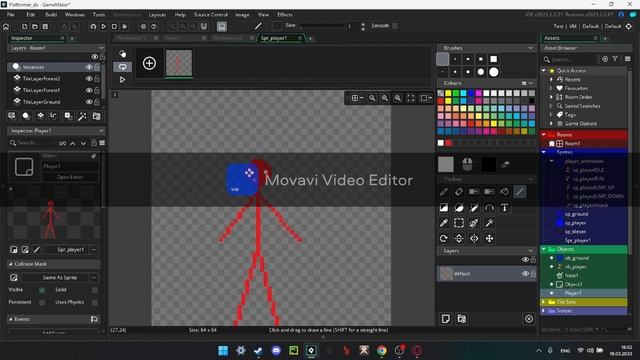Viewport: 640px width, 360px height.
Task: Open the Tools menu
Action: pyautogui.click(x=99, y=14)
